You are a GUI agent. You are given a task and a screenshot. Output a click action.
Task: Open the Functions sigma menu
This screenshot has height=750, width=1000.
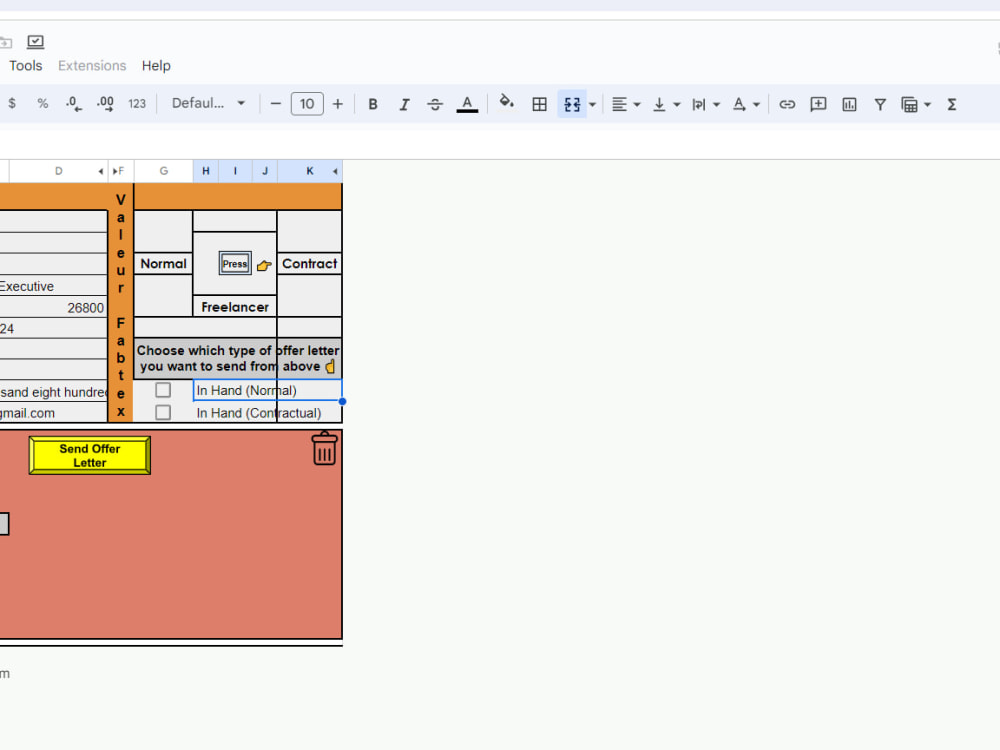click(x=952, y=104)
